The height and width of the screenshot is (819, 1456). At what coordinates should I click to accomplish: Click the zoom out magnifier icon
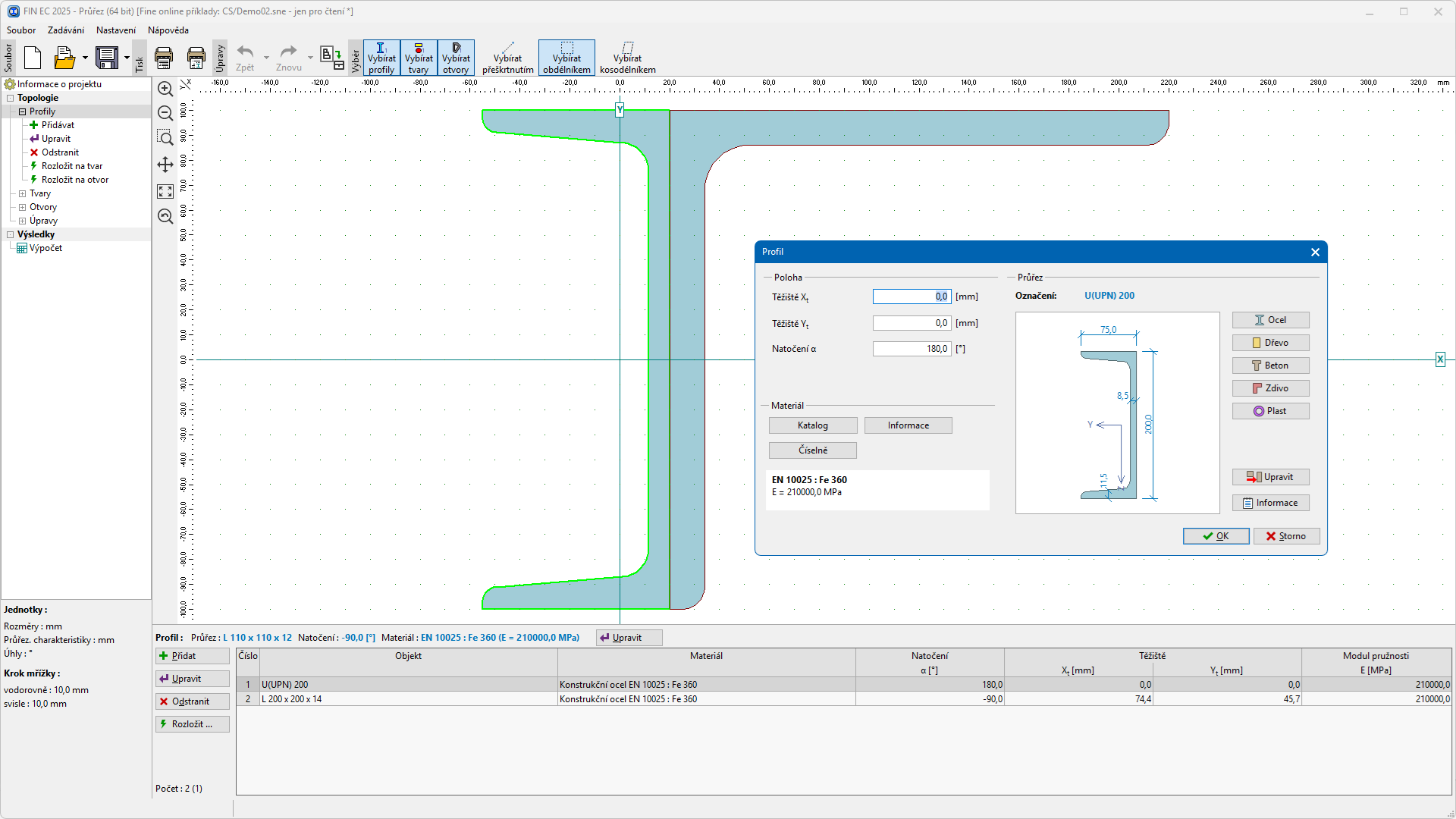(x=165, y=114)
